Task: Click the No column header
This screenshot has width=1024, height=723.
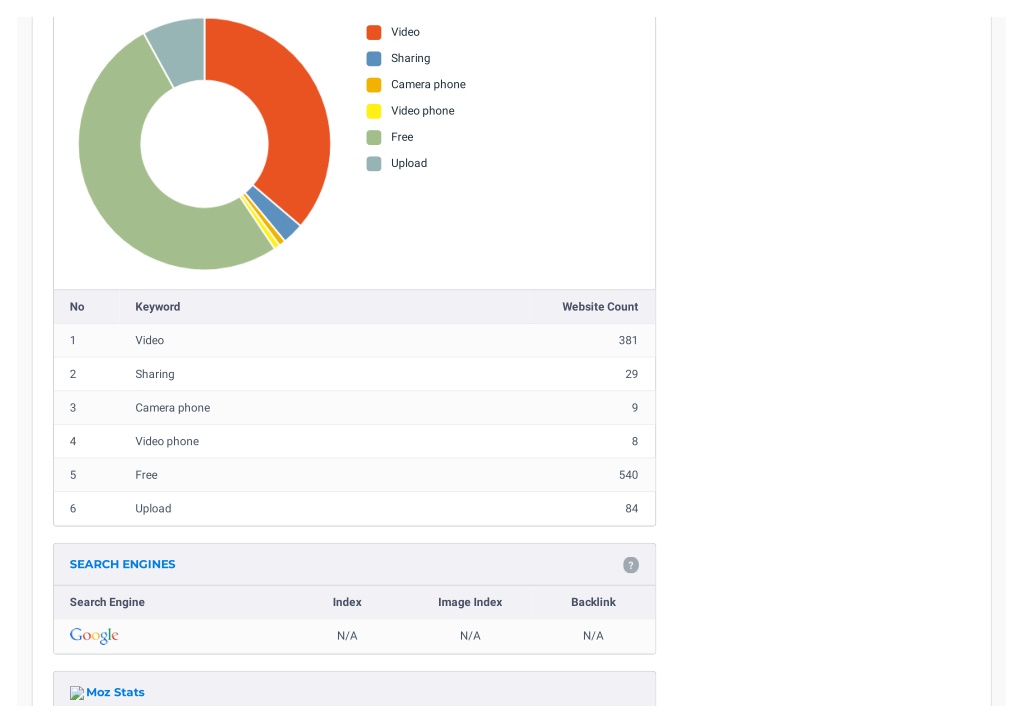Action: click(x=77, y=307)
